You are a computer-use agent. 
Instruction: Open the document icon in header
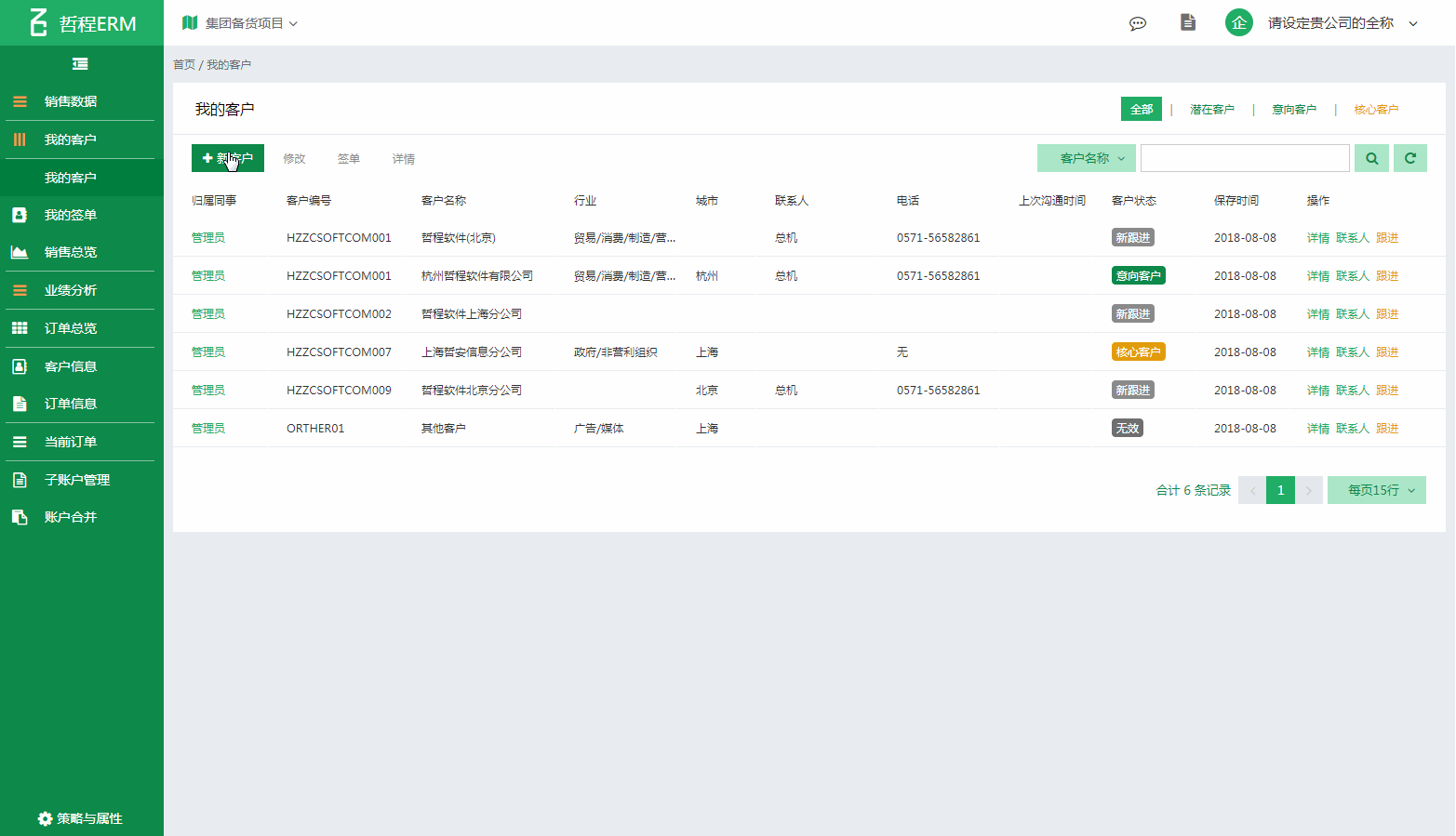tap(1187, 23)
